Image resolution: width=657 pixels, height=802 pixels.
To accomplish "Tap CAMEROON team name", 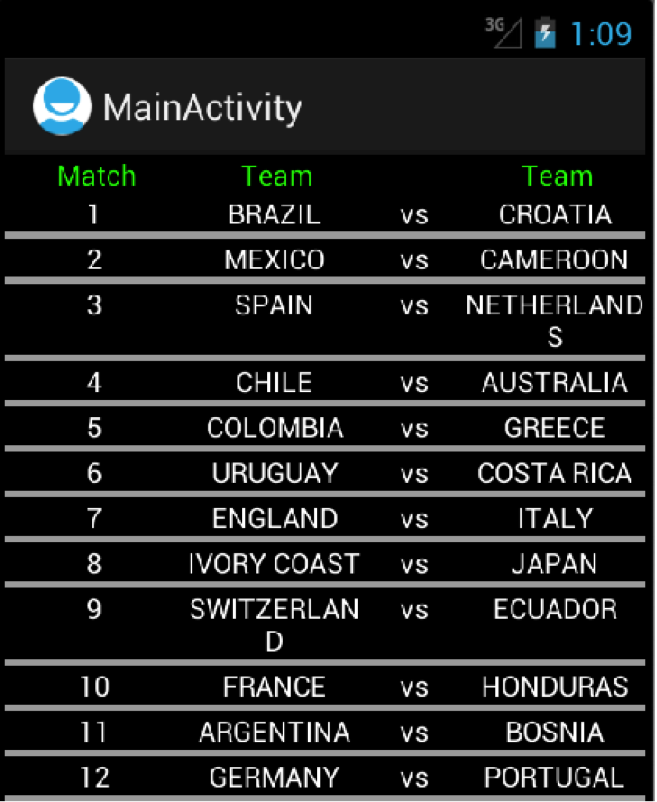I will [554, 260].
